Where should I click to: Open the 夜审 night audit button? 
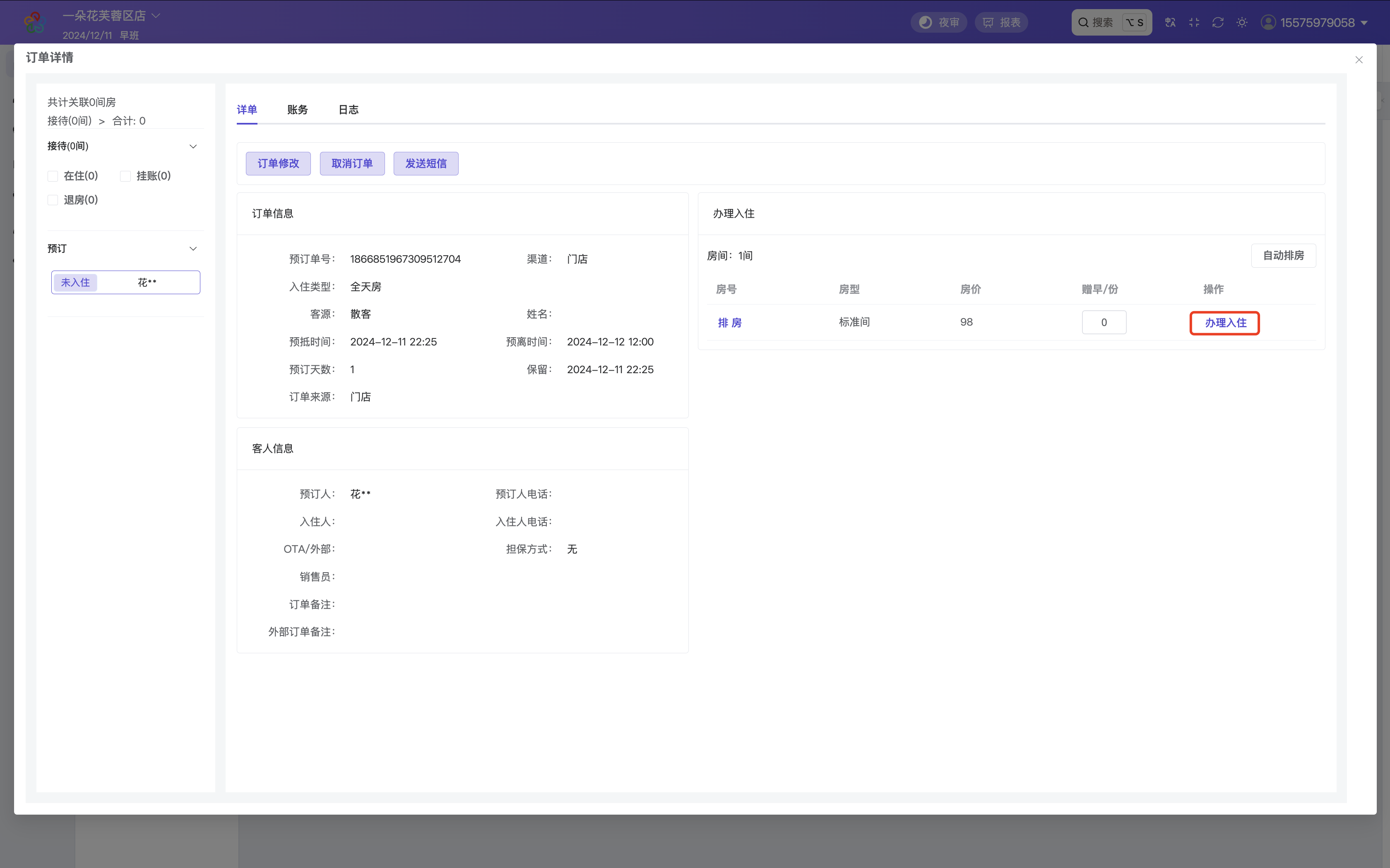click(x=939, y=22)
